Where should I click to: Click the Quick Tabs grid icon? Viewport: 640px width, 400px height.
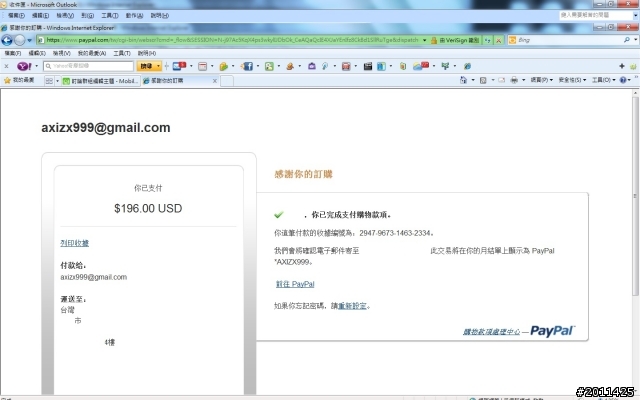pos(49,81)
